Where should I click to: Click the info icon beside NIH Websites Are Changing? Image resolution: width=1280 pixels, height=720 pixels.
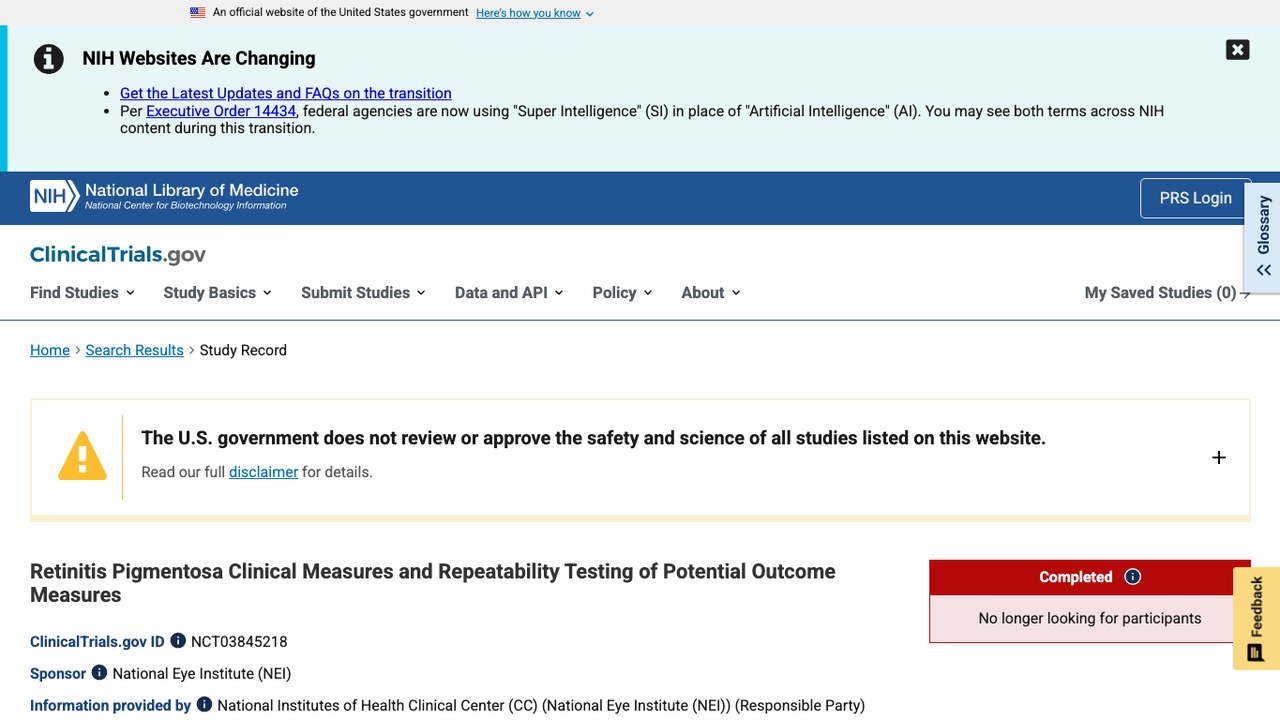(49, 59)
